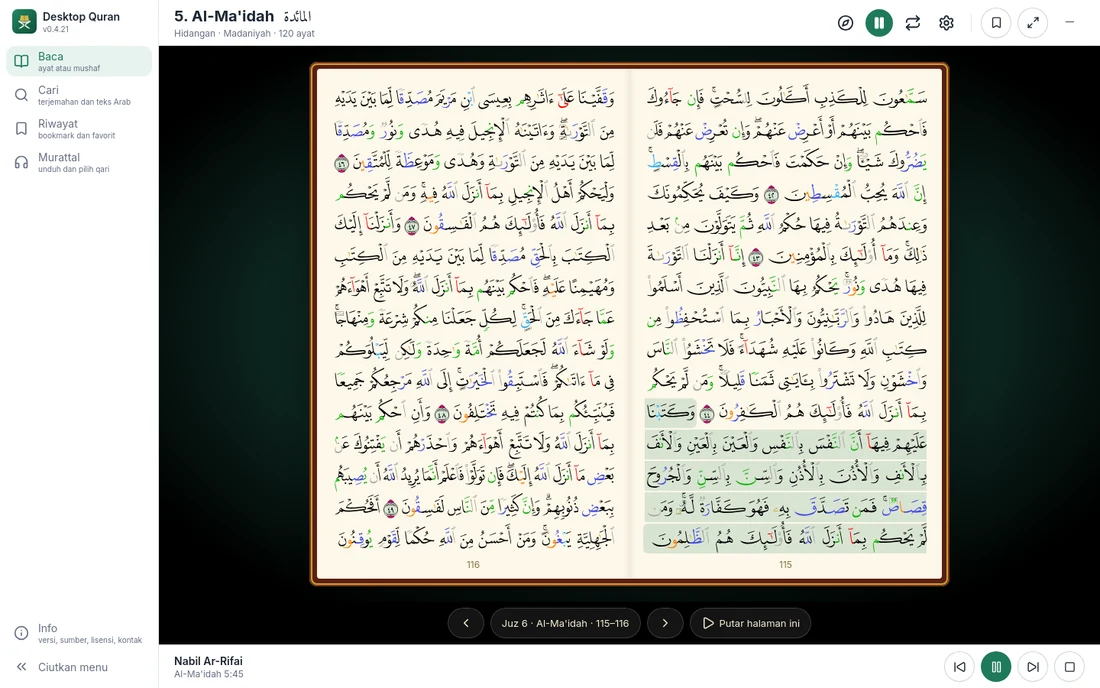Click the 5. Al-Ma'idah surah title
The image size is (1100, 688).
point(223,16)
